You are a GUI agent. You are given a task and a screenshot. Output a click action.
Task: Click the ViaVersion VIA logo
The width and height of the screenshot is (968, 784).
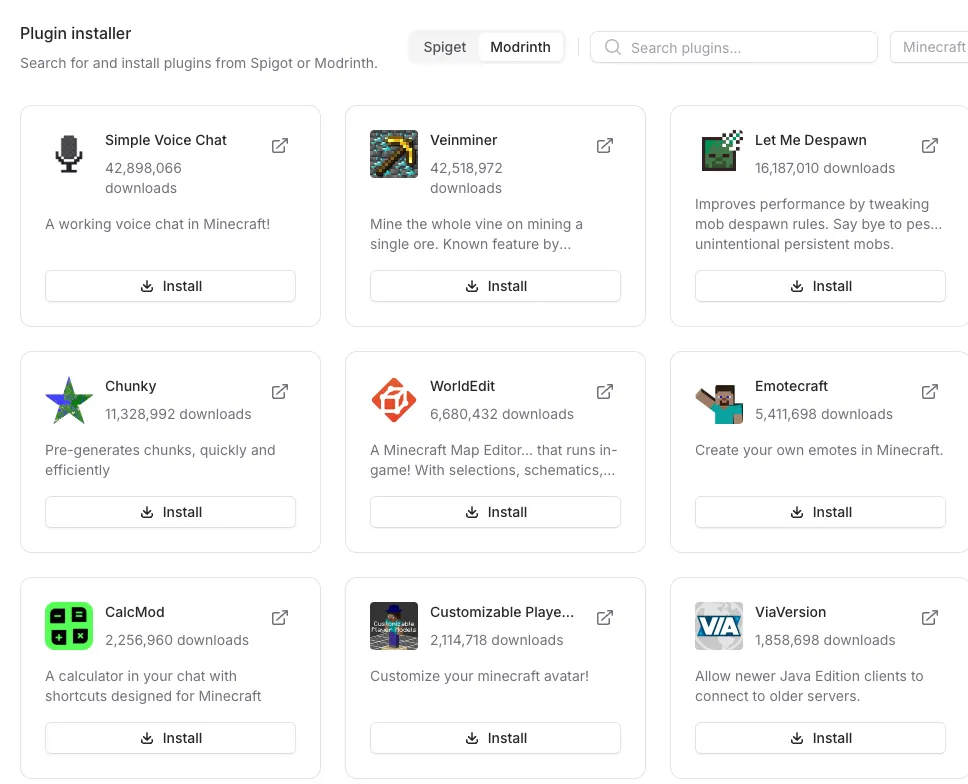point(719,626)
